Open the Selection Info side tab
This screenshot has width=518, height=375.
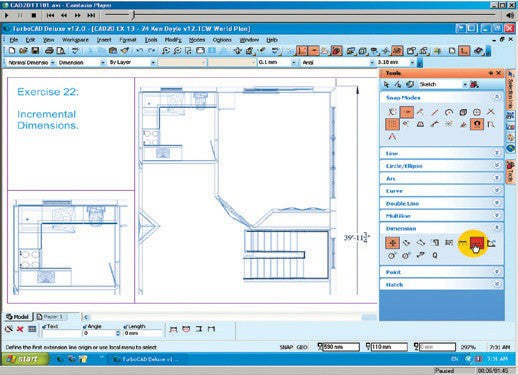click(x=510, y=90)
